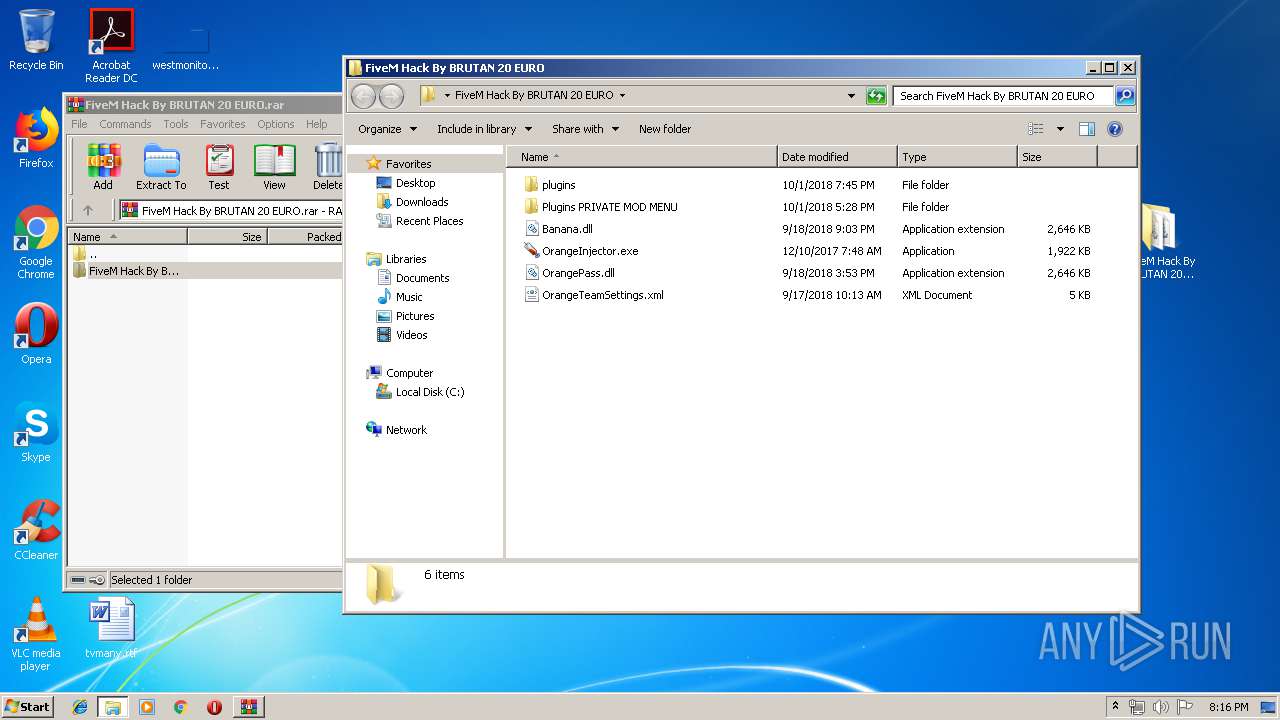Click the search magnifier icon in Explorer

coord(1125,96)
